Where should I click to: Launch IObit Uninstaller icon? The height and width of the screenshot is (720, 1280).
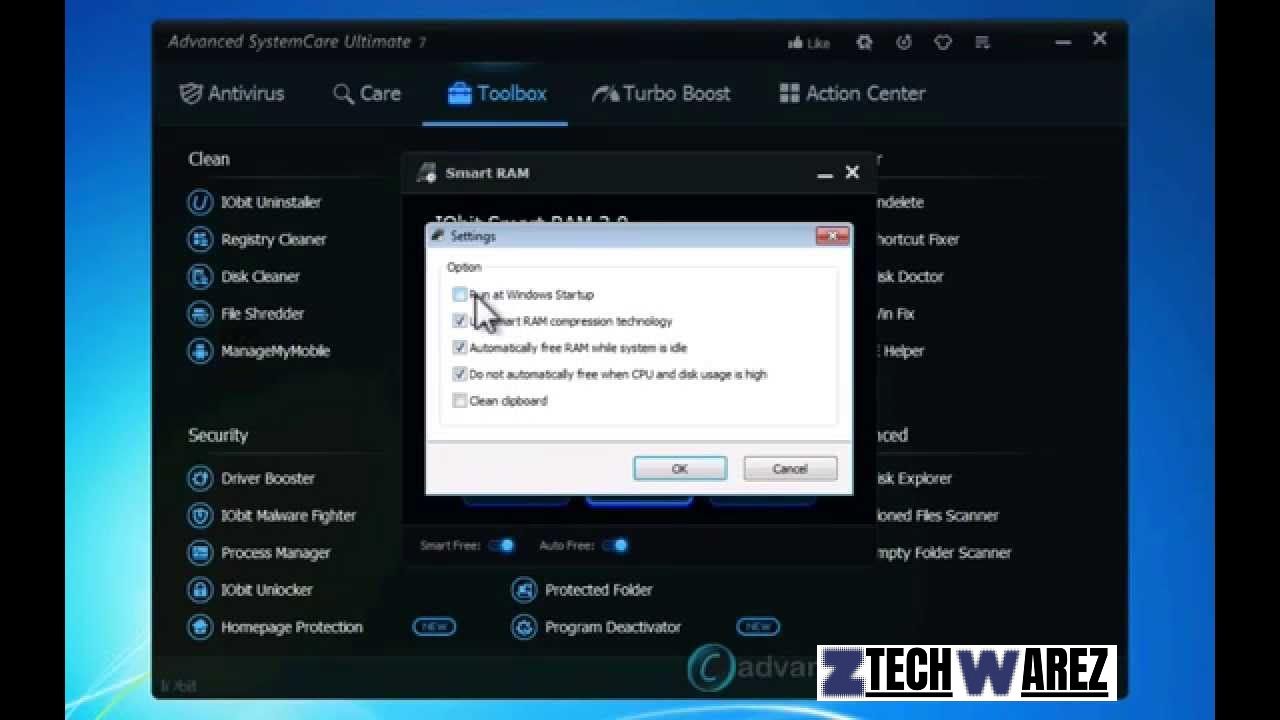tap(200, 202)
